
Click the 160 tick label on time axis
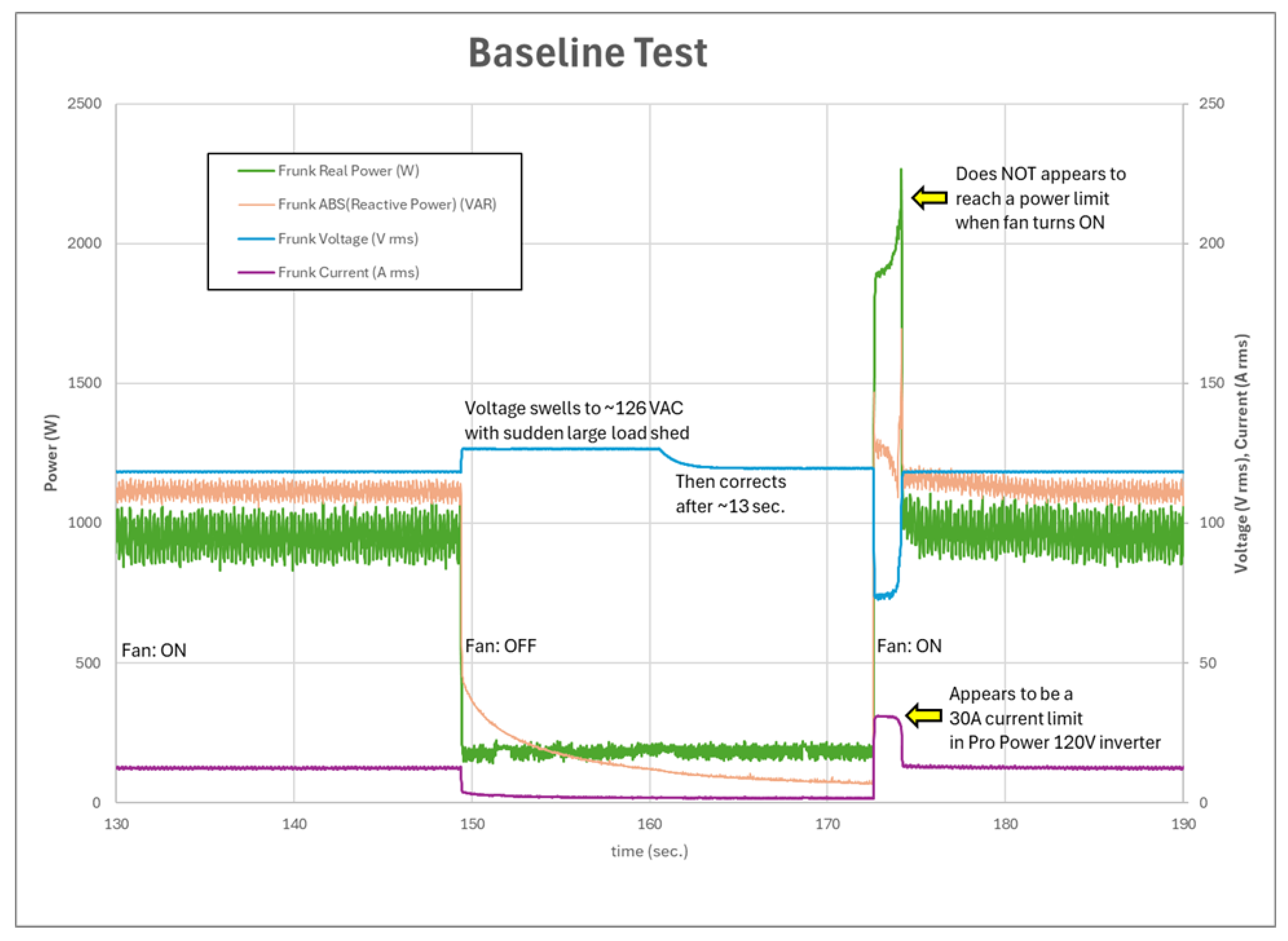pos(649,824)
